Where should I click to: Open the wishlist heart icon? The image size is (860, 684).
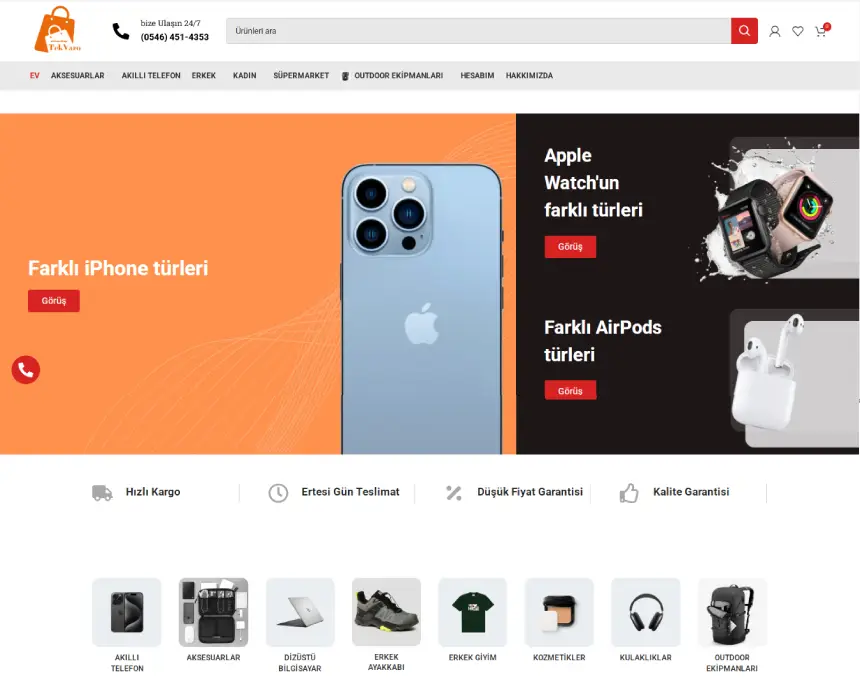[797, 31]
